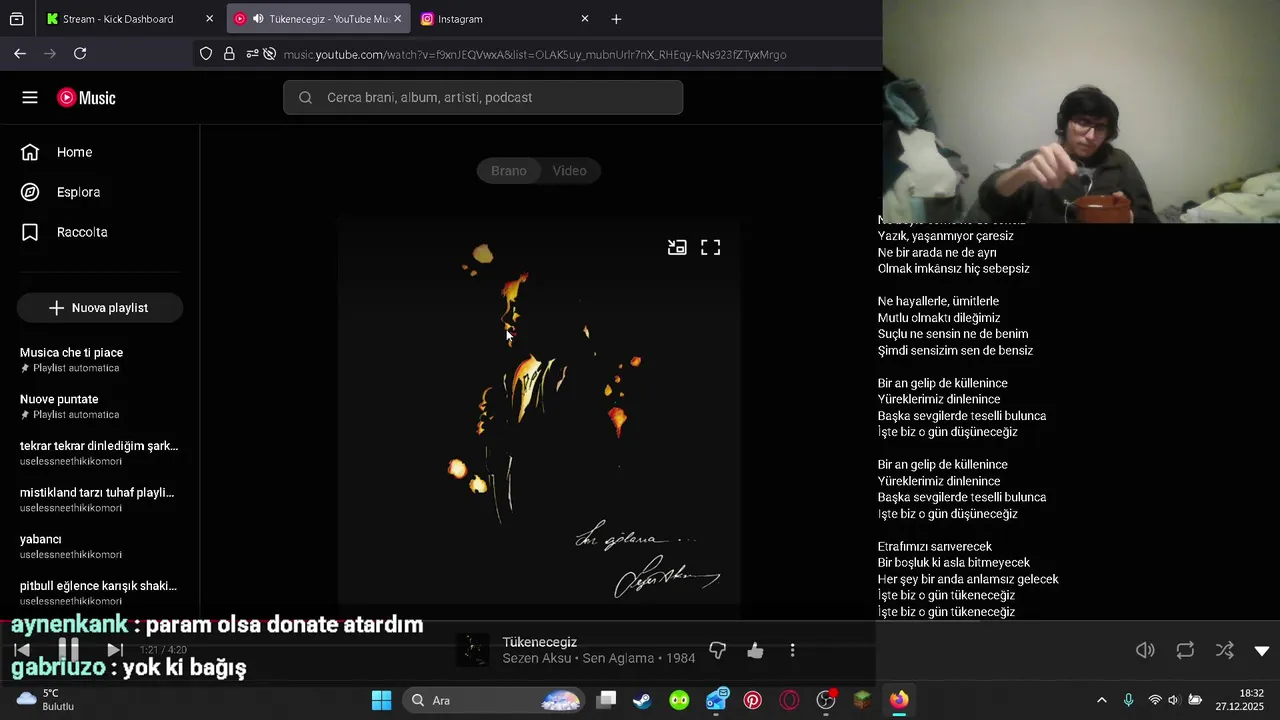The image size is (1280, 720).
Task: Create a Nuova playlist
Action: tap(99, 308)
